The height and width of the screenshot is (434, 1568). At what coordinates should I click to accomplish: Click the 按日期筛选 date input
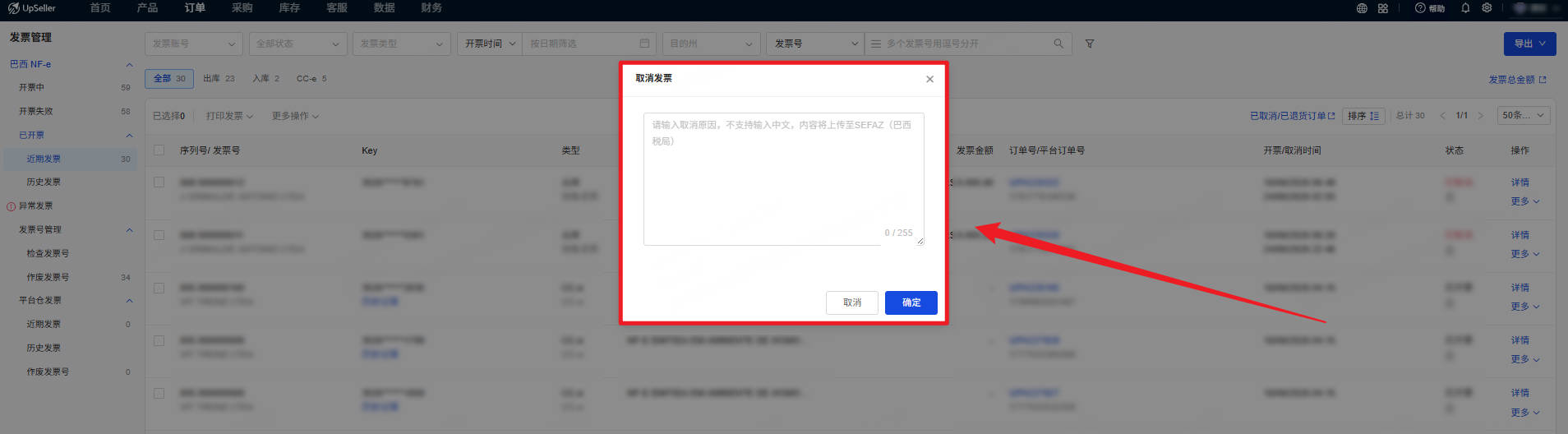pos(588,44)
